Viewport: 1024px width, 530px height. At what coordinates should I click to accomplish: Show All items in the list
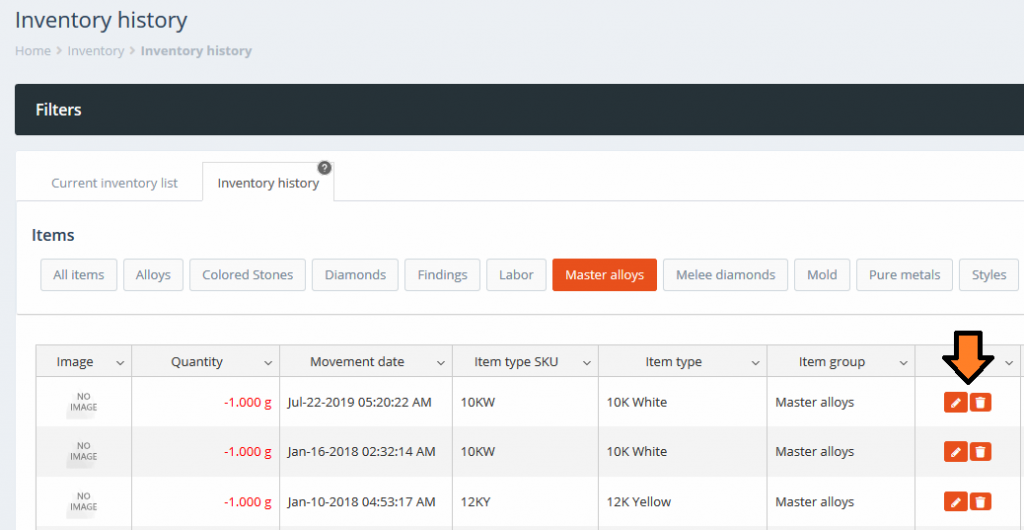[79, 275]
